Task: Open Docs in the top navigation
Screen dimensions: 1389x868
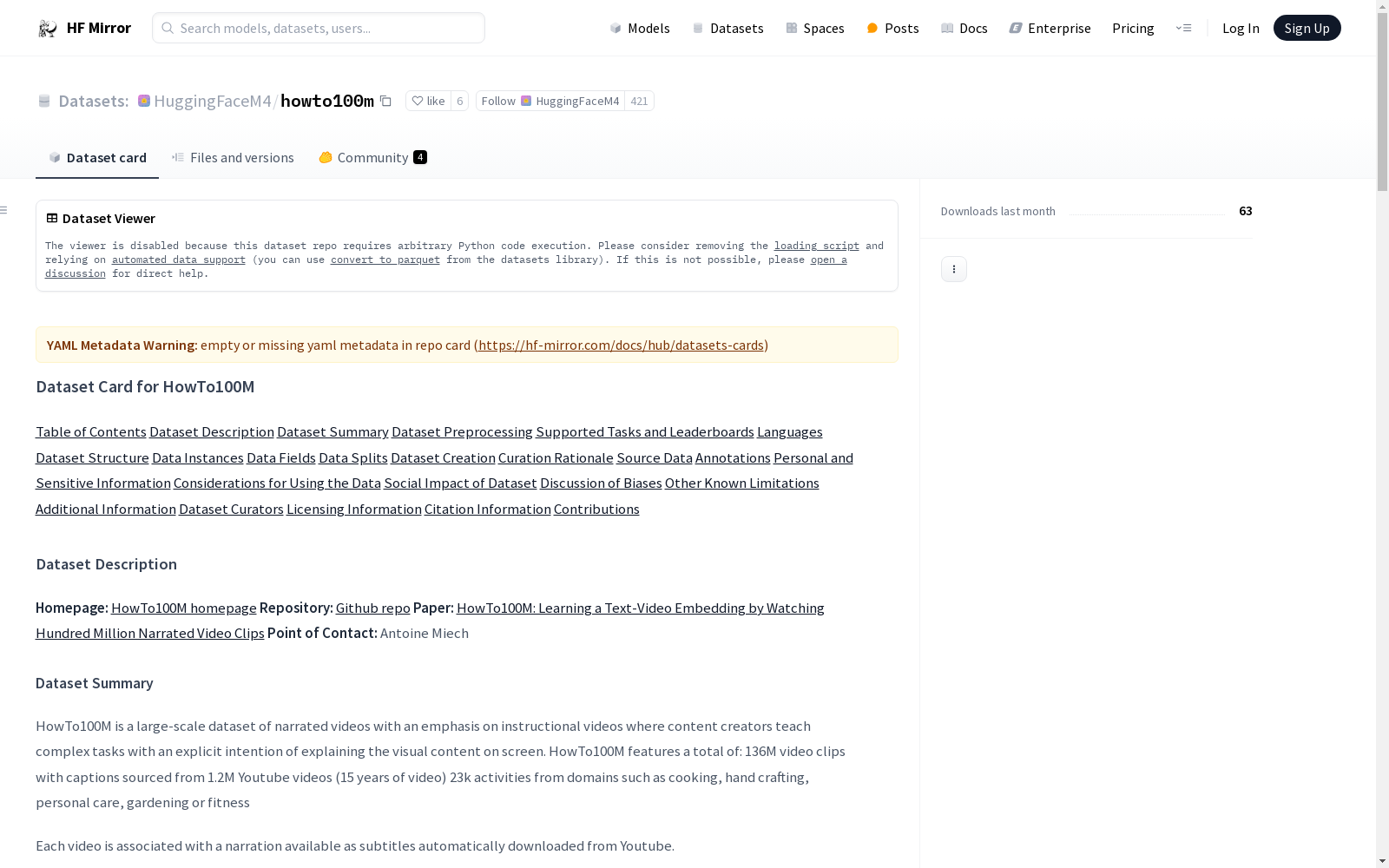Action: click(964, 29)
